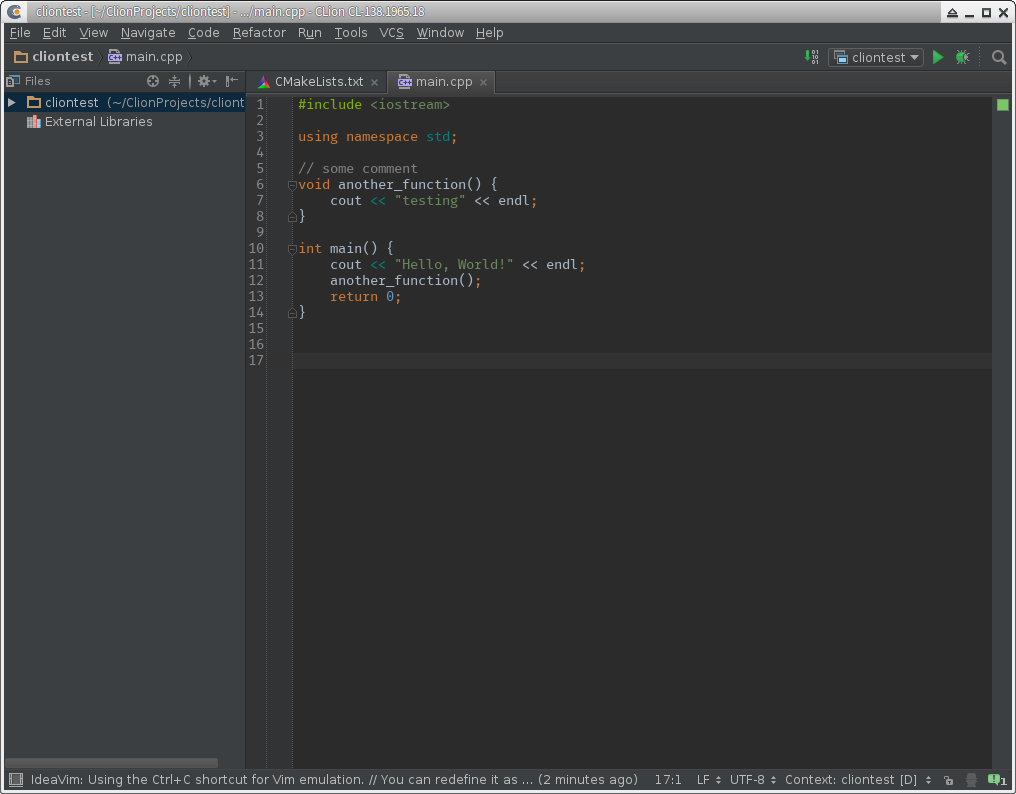
Task: Click line number 10 in the gutter
Action: (x=257, y=249)
